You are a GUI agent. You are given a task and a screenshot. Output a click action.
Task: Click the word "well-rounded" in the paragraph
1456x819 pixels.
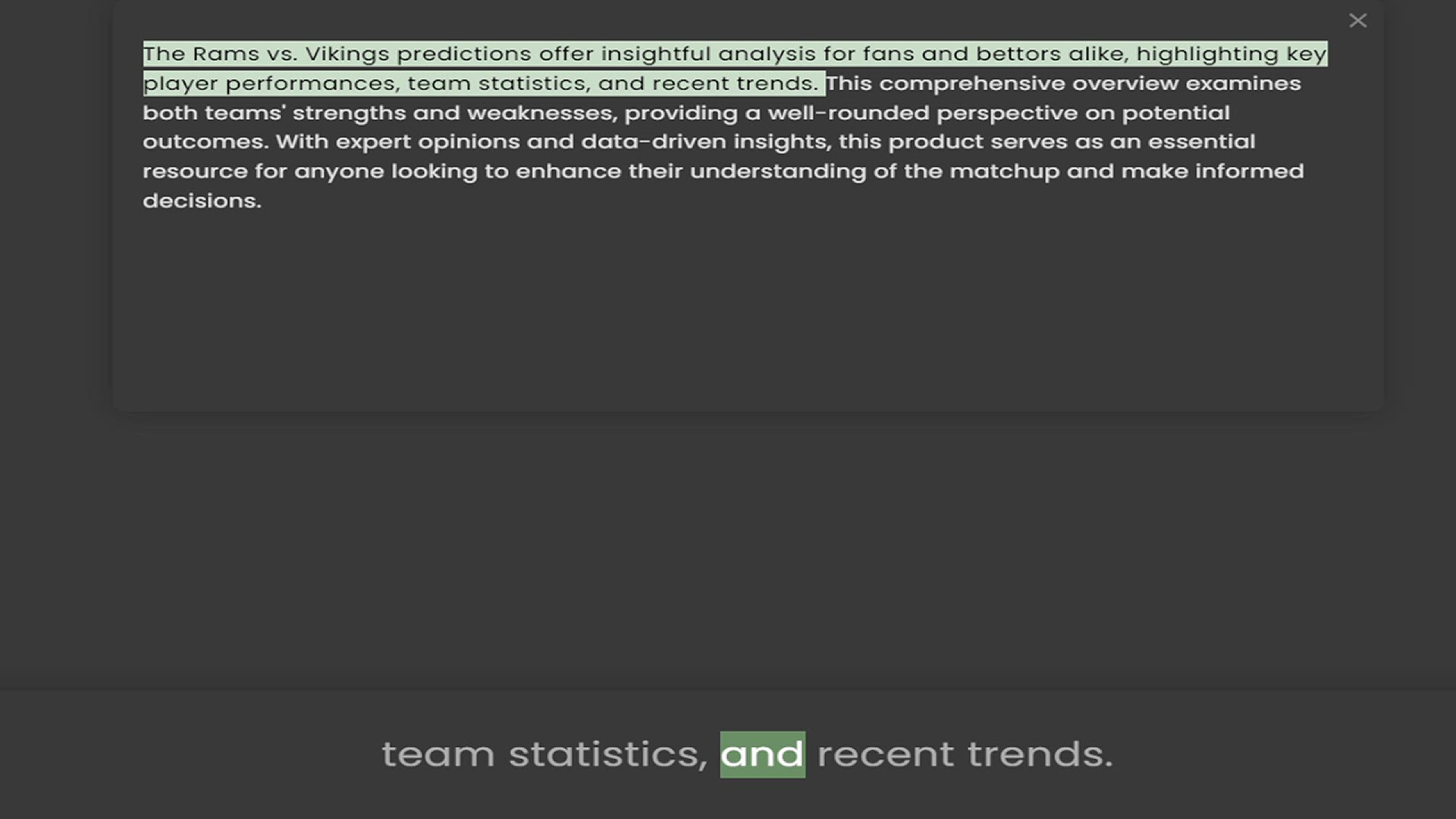point(849,113)
